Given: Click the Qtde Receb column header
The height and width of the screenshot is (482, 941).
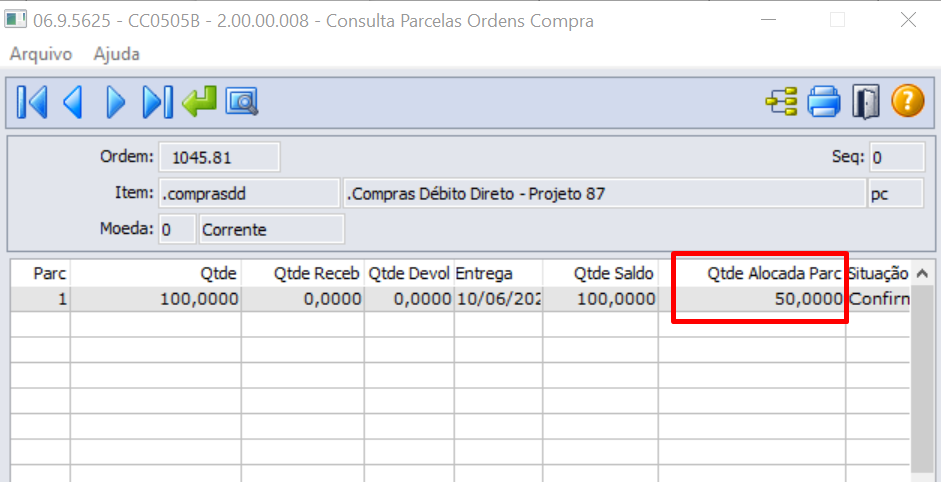Looking at the screenshot, I should click(x=302, y=274).
